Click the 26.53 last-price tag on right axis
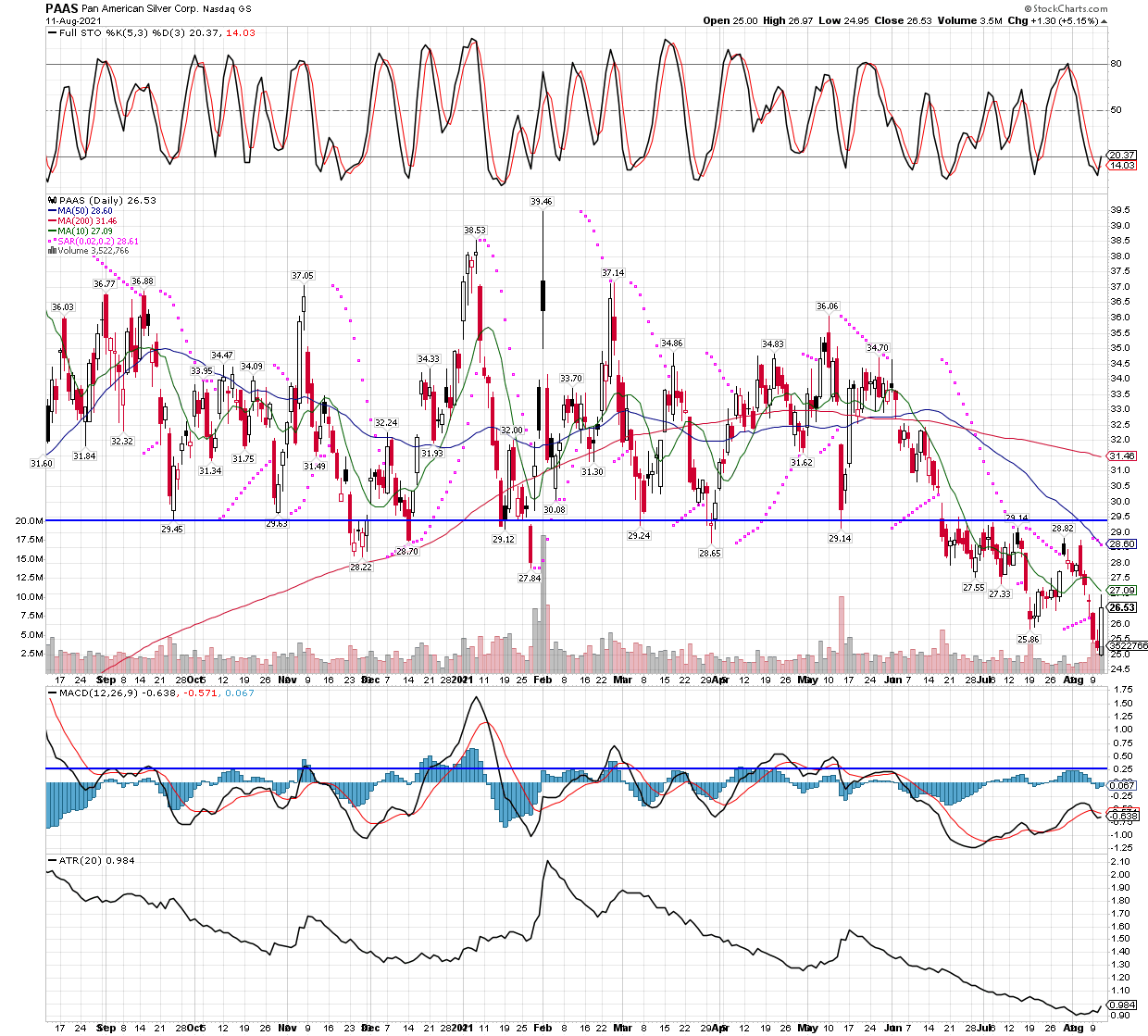1148x1036 pixels. pos(1122,608)
